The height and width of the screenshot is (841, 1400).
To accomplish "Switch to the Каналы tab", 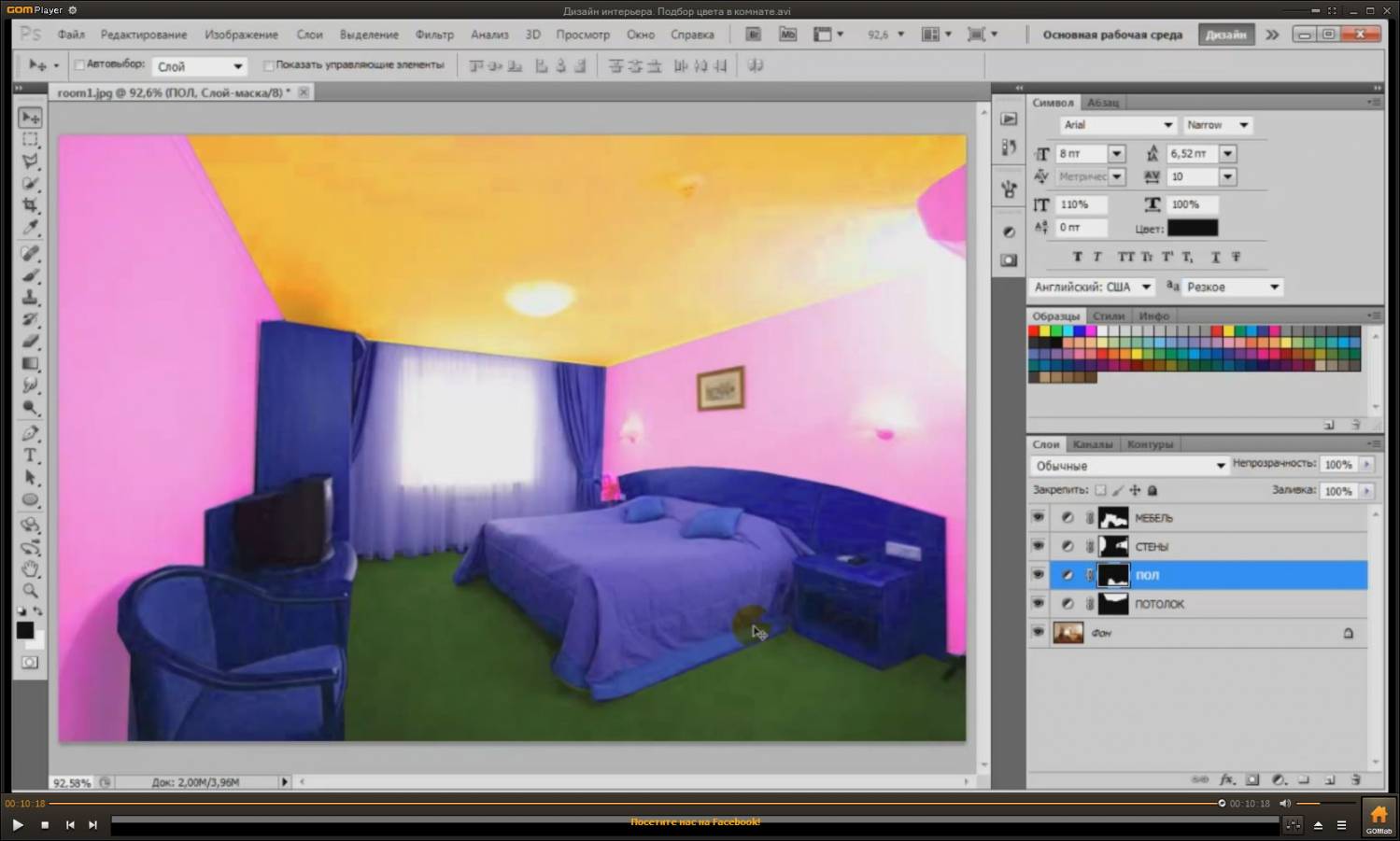I will [1092, 444].
